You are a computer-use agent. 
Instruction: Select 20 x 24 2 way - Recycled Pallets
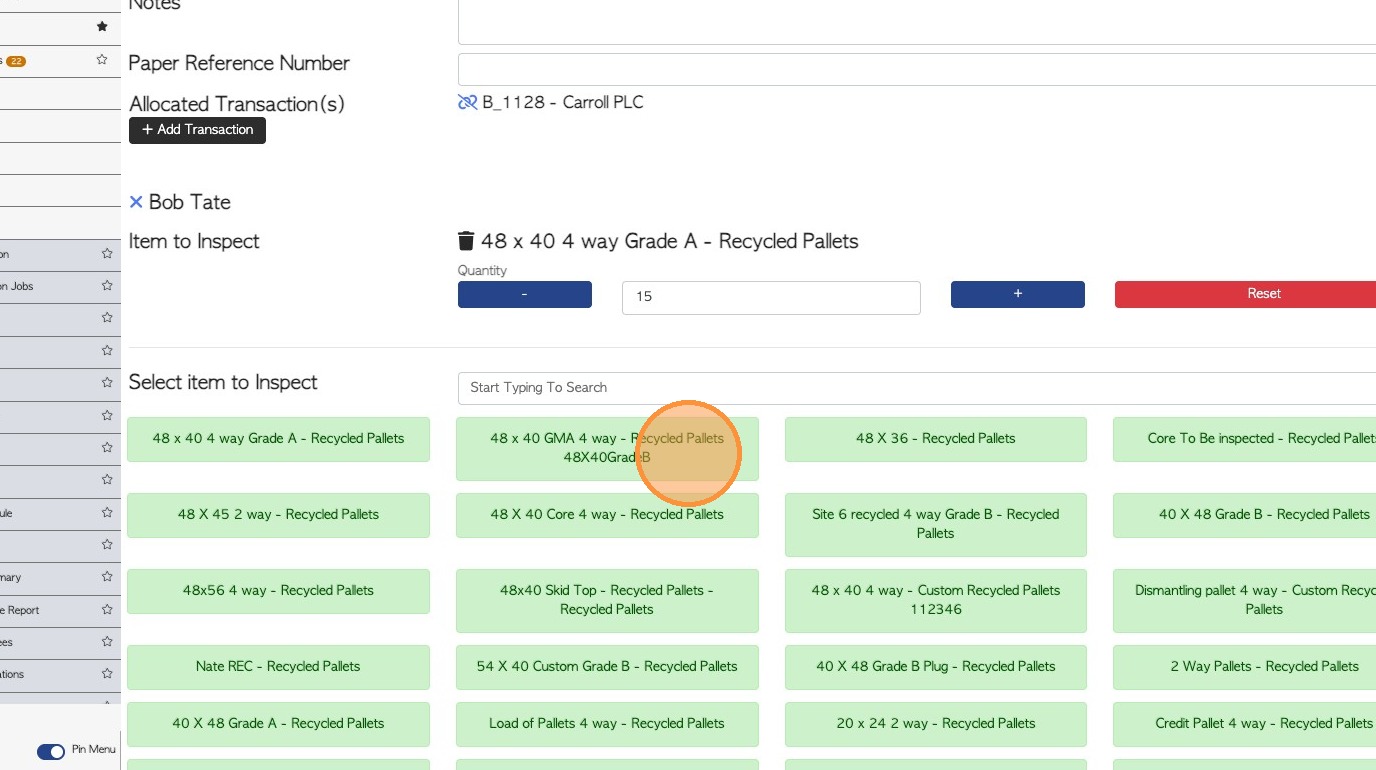936,724
